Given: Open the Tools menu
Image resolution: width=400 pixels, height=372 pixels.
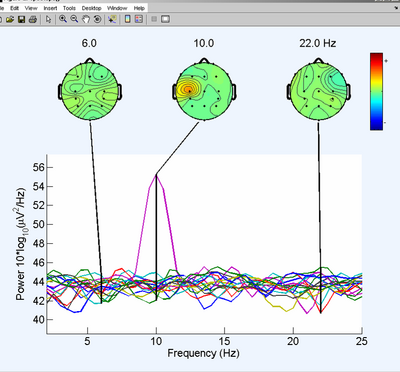Looking at the screenshot, I should pos(69,8).
